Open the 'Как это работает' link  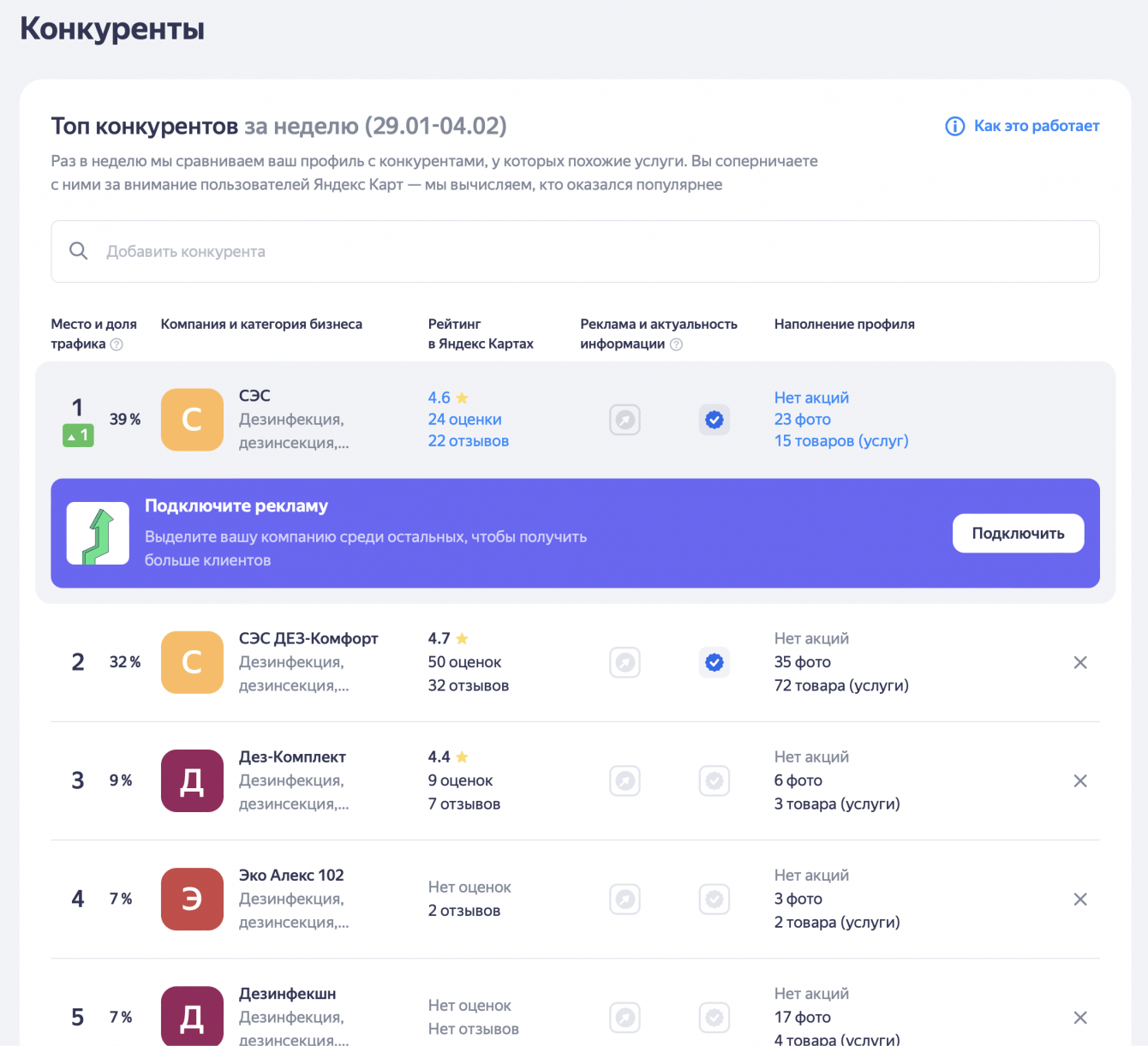pos(1036,126)
